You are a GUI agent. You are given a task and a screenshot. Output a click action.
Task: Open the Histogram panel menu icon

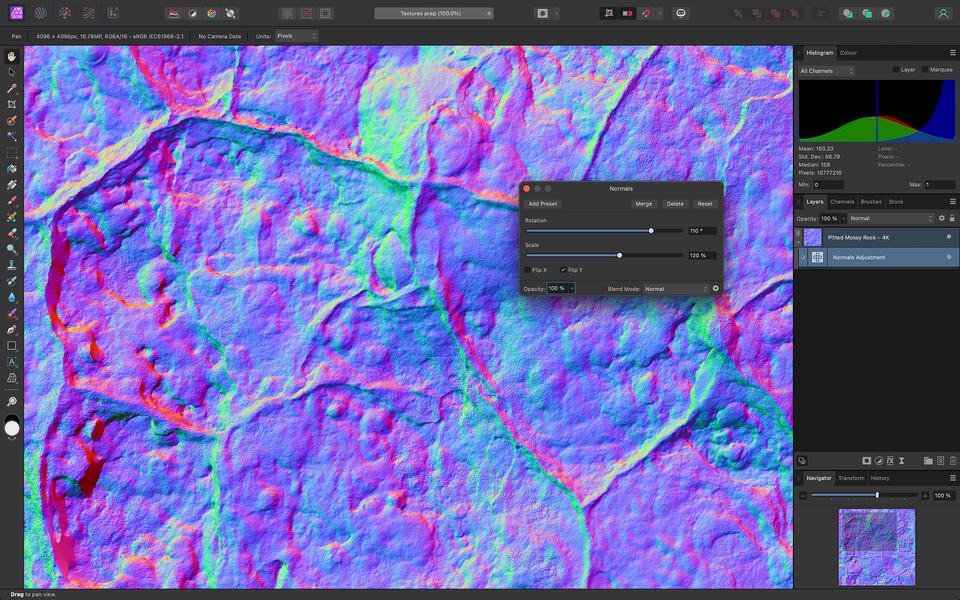952,53
